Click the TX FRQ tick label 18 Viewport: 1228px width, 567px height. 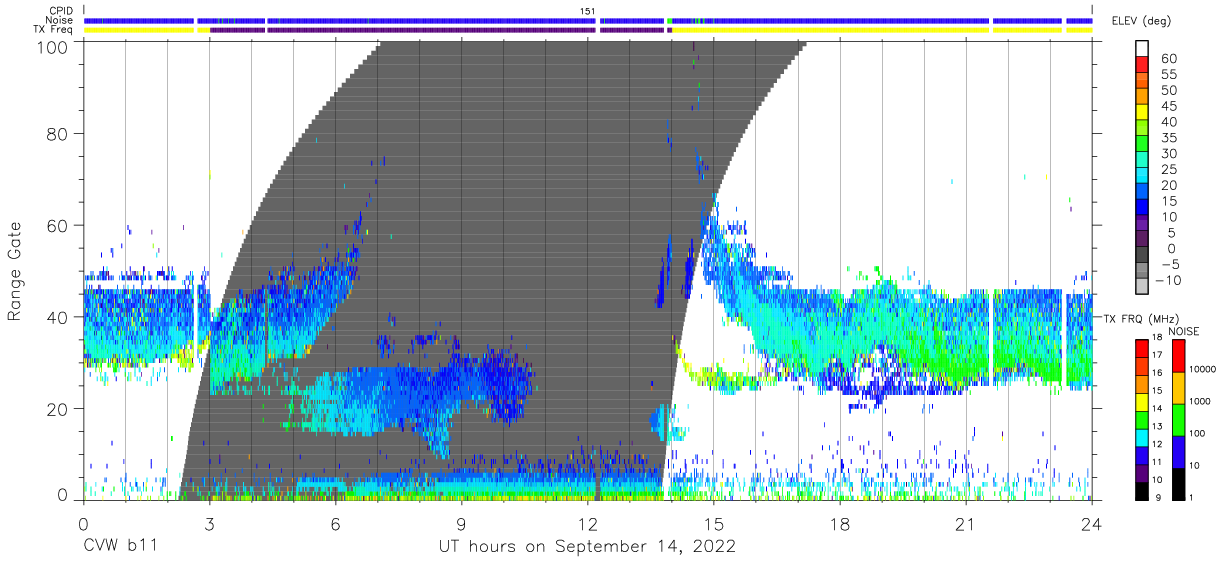pyautogui.click(x=1157, y=338)
